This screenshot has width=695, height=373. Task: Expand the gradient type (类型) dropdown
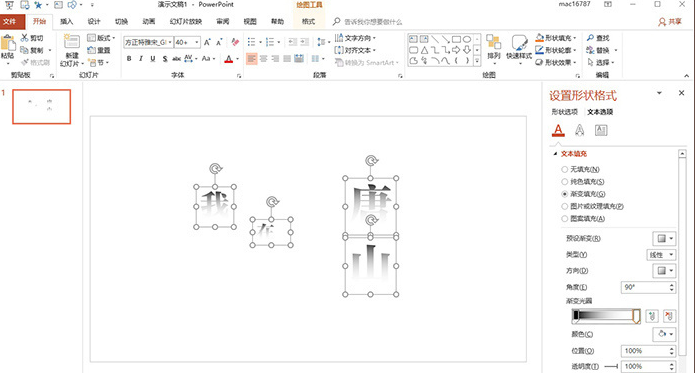coord(661,255)
